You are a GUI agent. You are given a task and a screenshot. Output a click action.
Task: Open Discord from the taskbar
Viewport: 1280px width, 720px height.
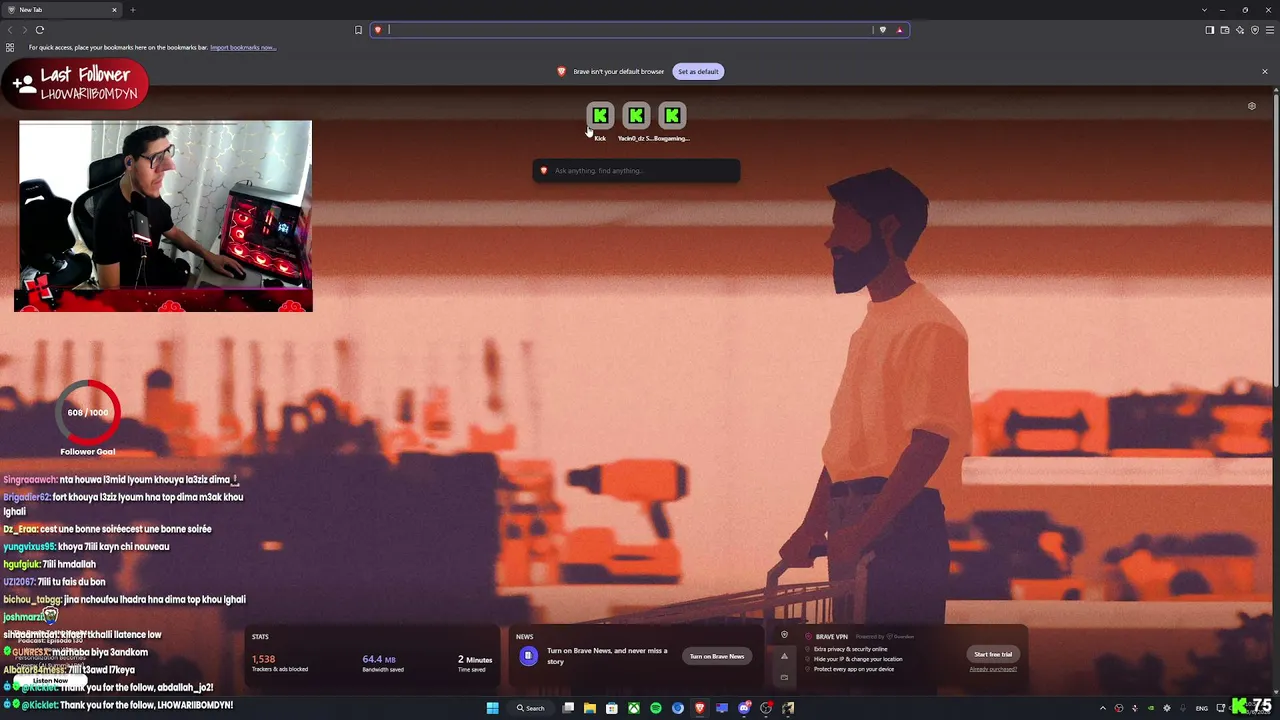744,708
